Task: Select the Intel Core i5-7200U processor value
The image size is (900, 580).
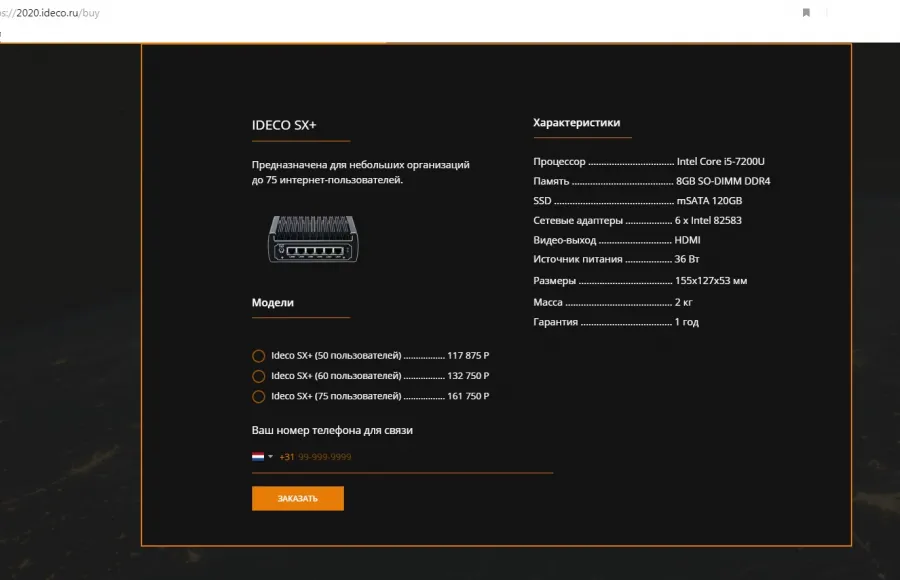Action: coord(720,161)
